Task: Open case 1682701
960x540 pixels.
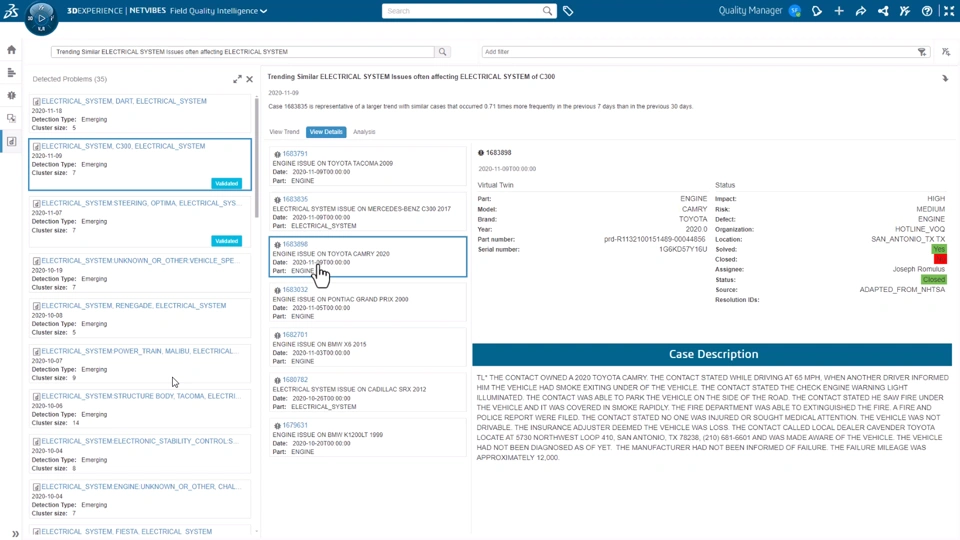Action: click(295, 335)
